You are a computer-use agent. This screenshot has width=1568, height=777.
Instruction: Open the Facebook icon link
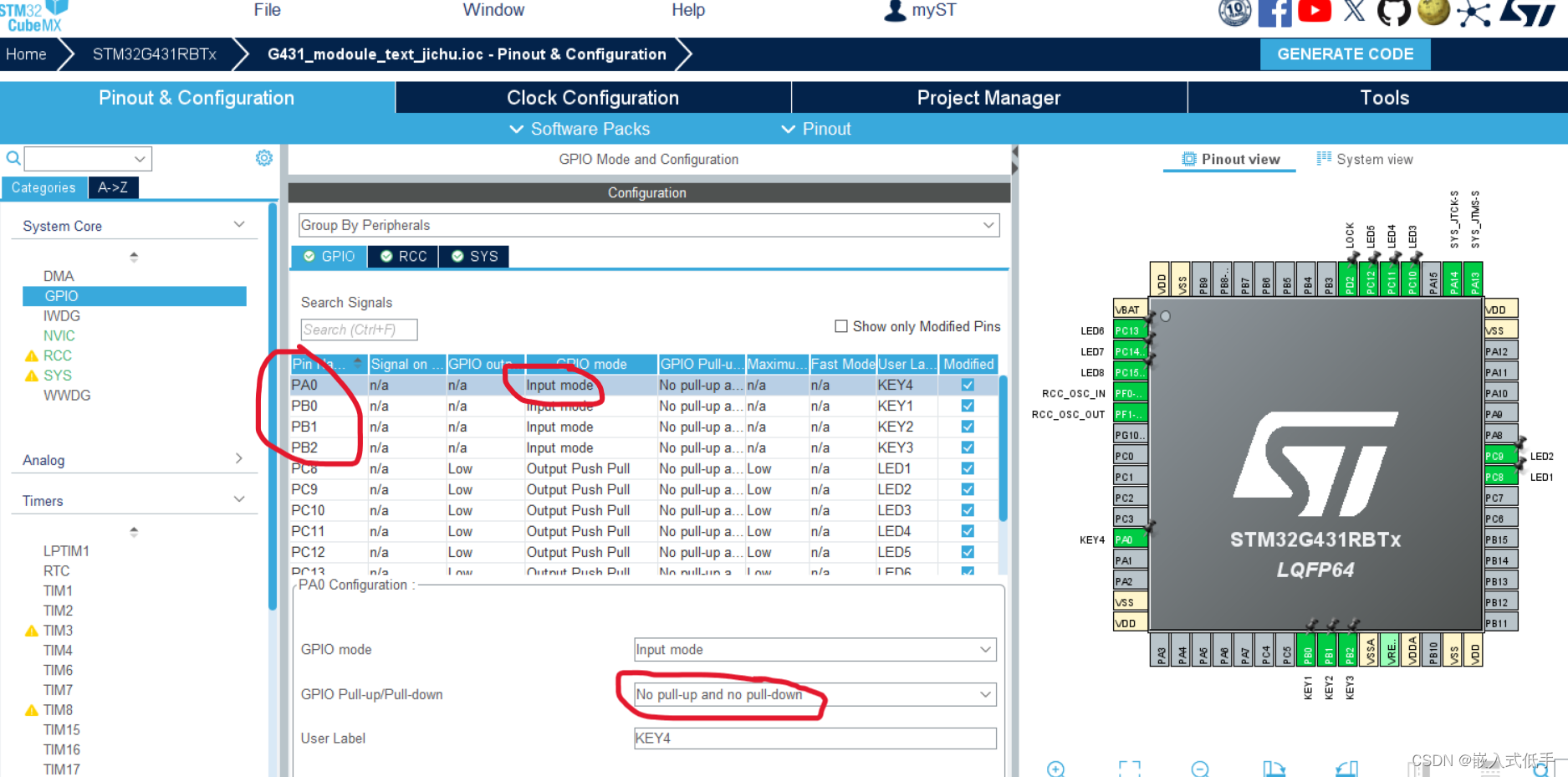point(1274,13)
